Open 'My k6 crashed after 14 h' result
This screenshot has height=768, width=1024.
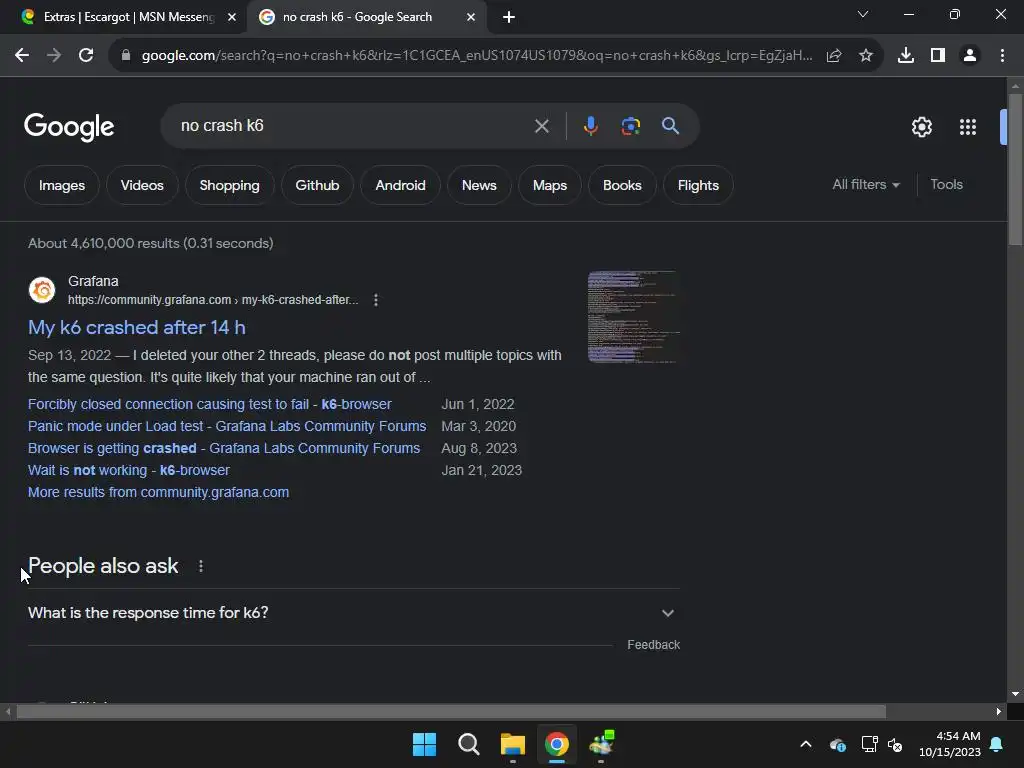point(136,327)
